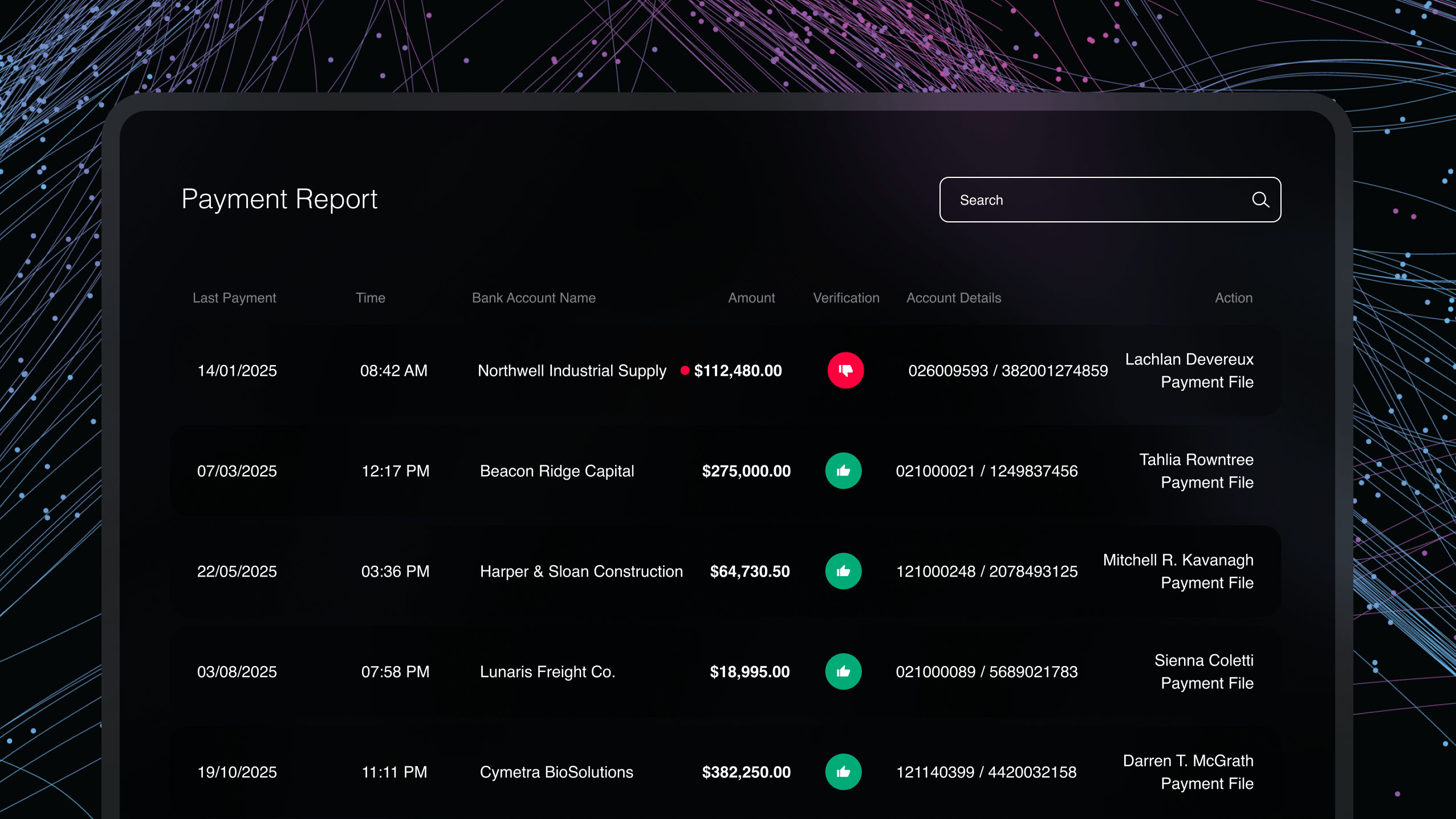
Task: Click account details 121140399 / 4420032158
Action: (x=986, y=772)
